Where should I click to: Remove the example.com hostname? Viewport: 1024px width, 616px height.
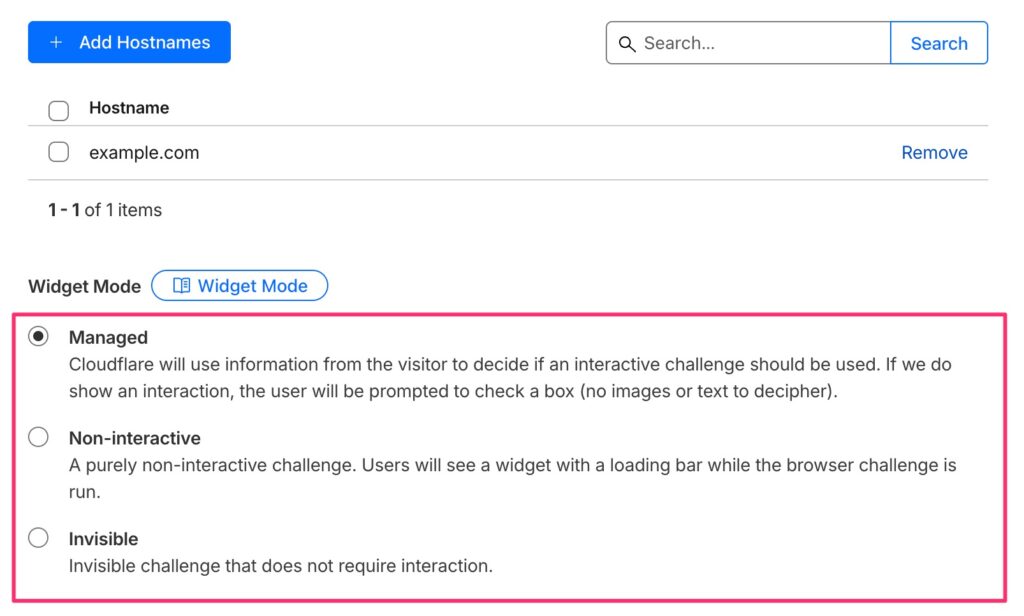[x=934, y=153]
